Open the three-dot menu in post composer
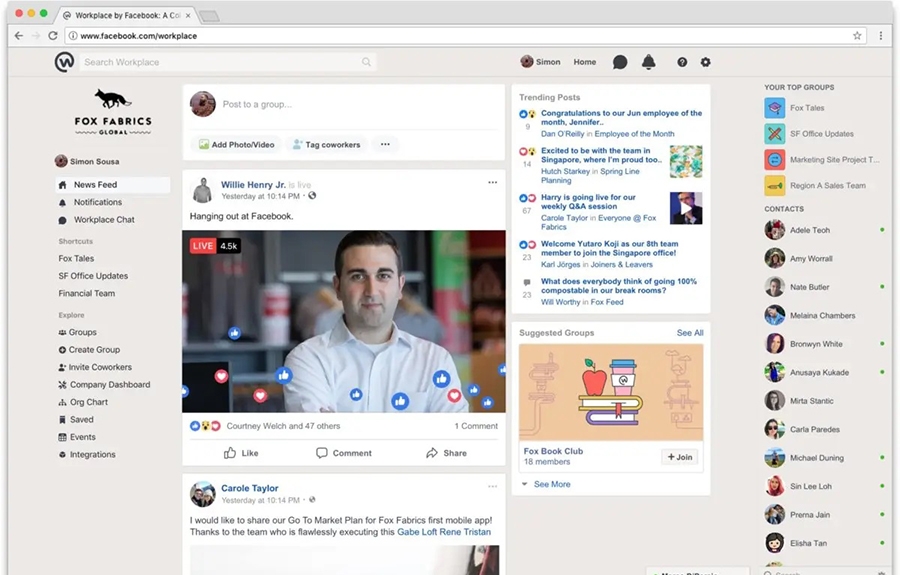 pos(384,145)
